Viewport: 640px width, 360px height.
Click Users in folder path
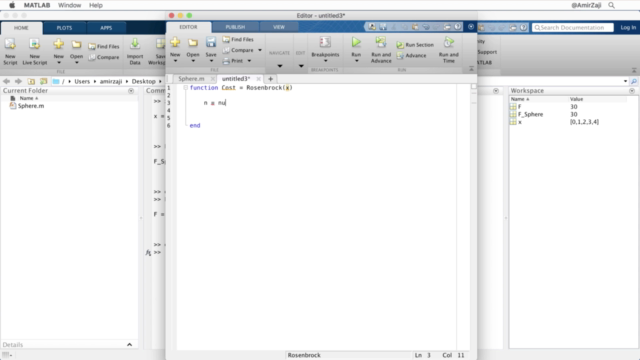tap(82, 81)
